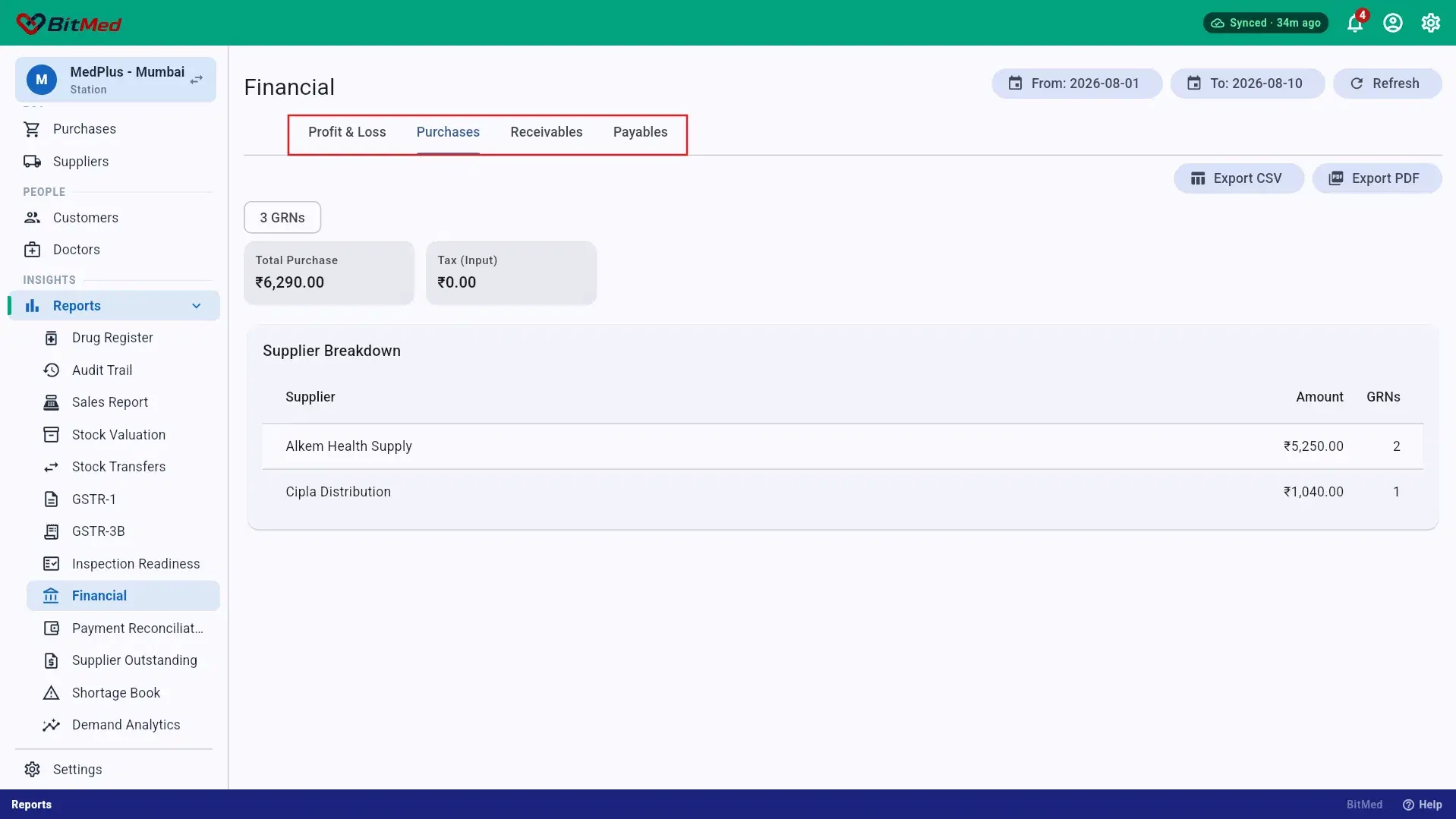Click the Customers people icon
Image resolution: width=1456 pixels, height=819 pixels.
point(32,218)
